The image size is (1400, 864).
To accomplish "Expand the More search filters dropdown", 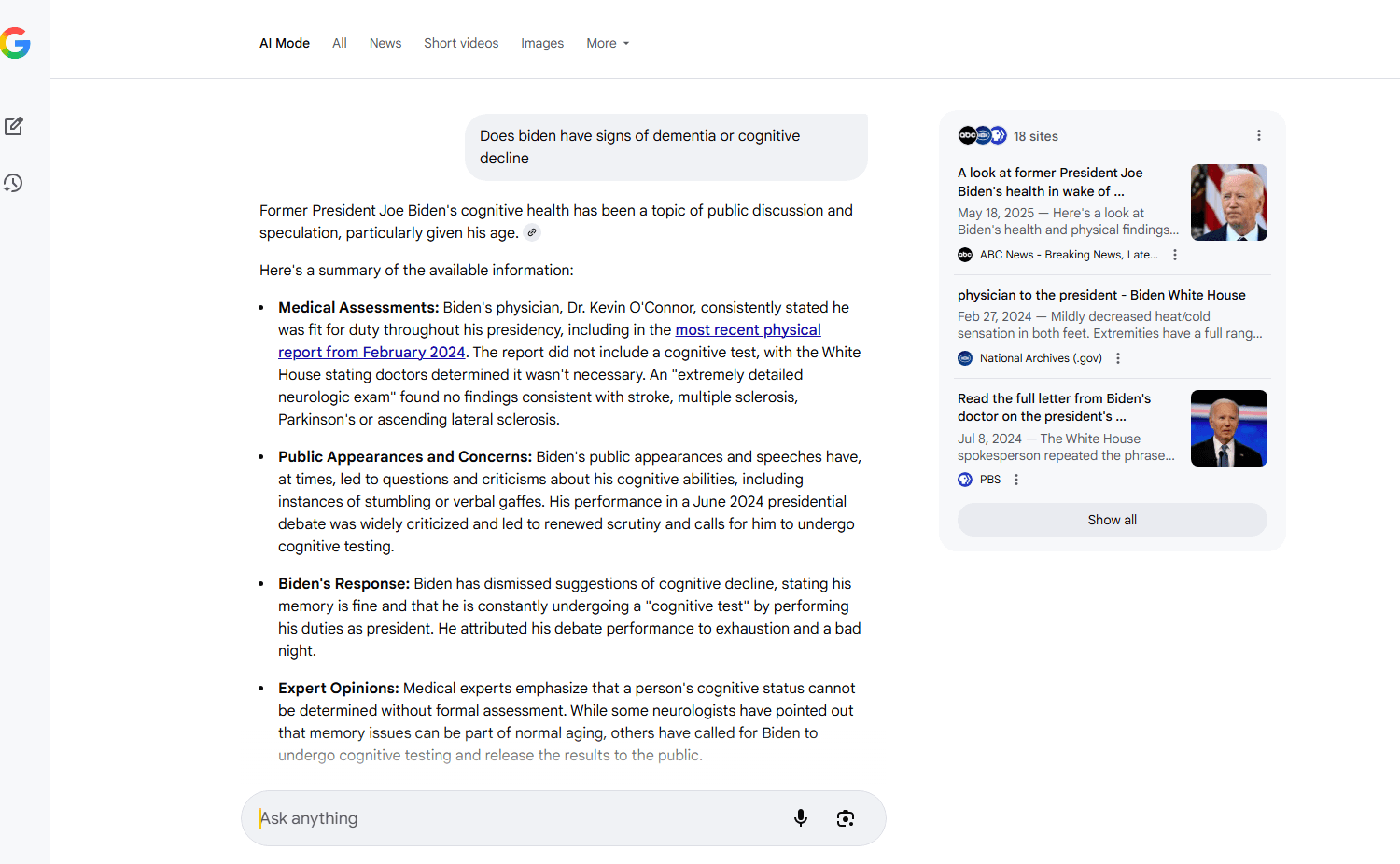I will coord(608,43).
